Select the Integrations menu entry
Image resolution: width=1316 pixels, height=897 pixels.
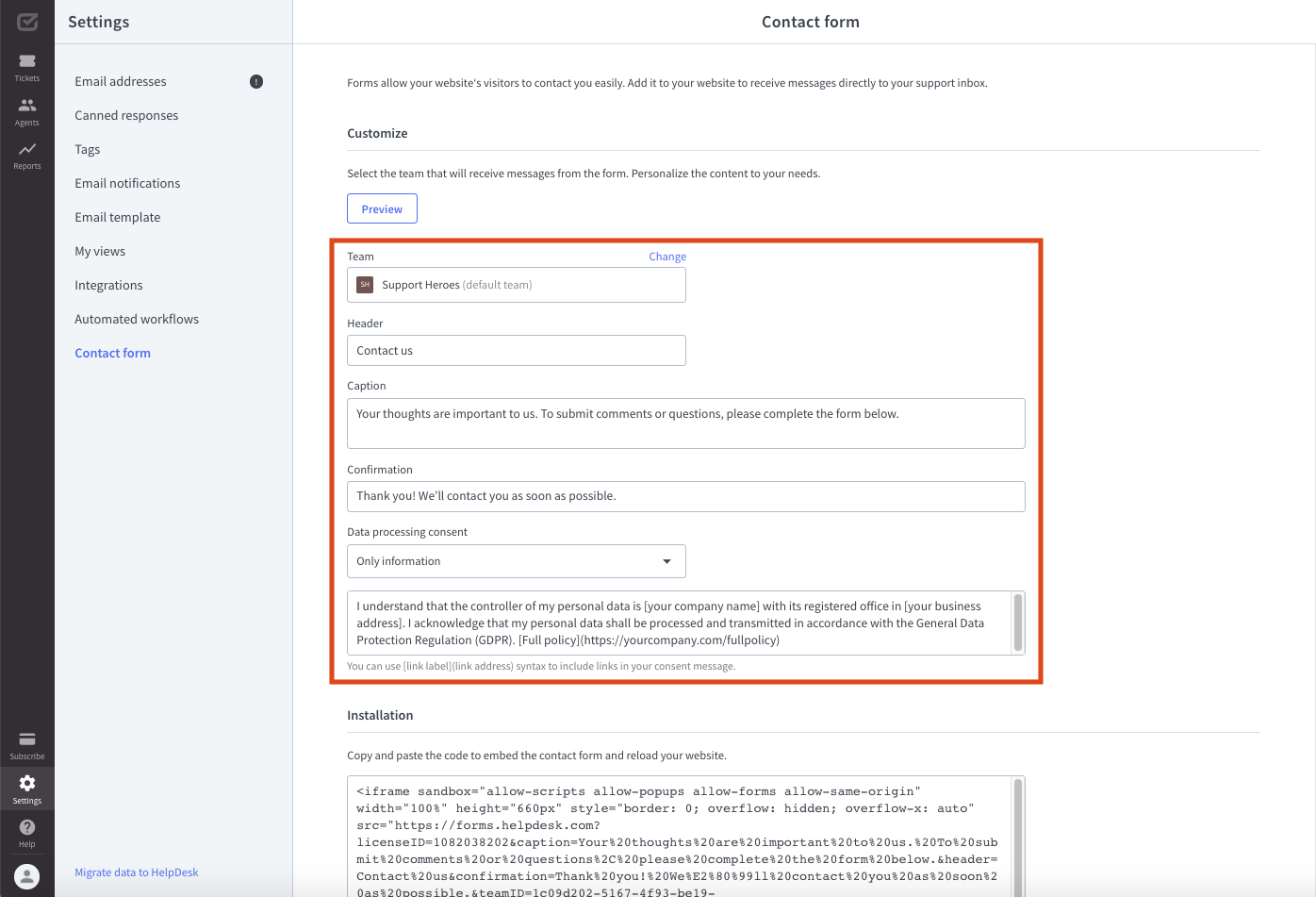pyautogui.click(x=108, y=285)
